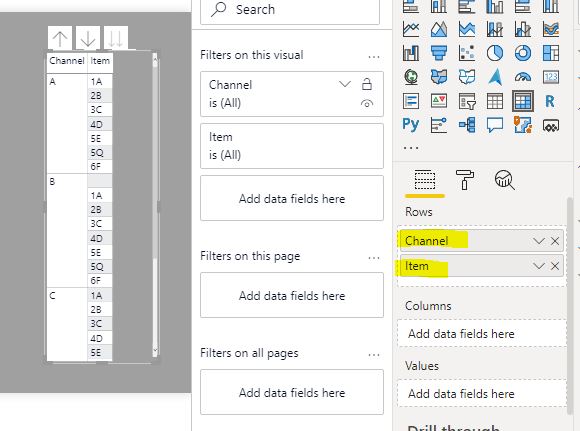
Task: Select the Waterfall chart visual
Action: click(411, 53)
